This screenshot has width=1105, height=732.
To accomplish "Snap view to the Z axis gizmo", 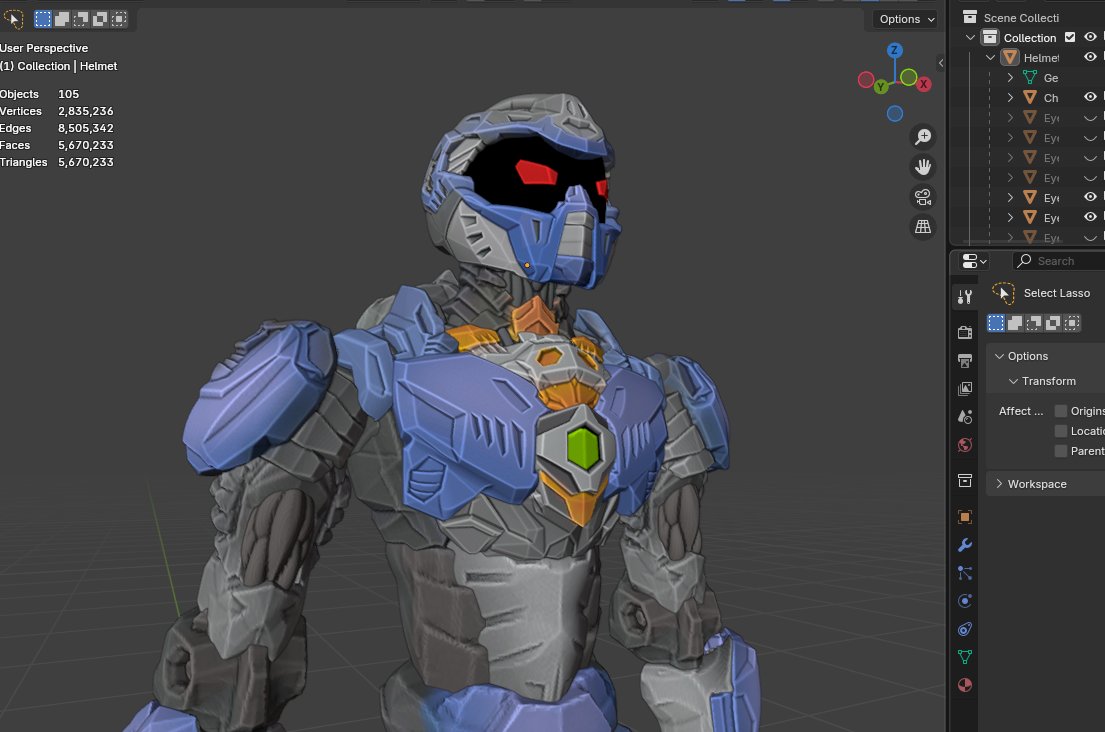I will pos(894,51).
